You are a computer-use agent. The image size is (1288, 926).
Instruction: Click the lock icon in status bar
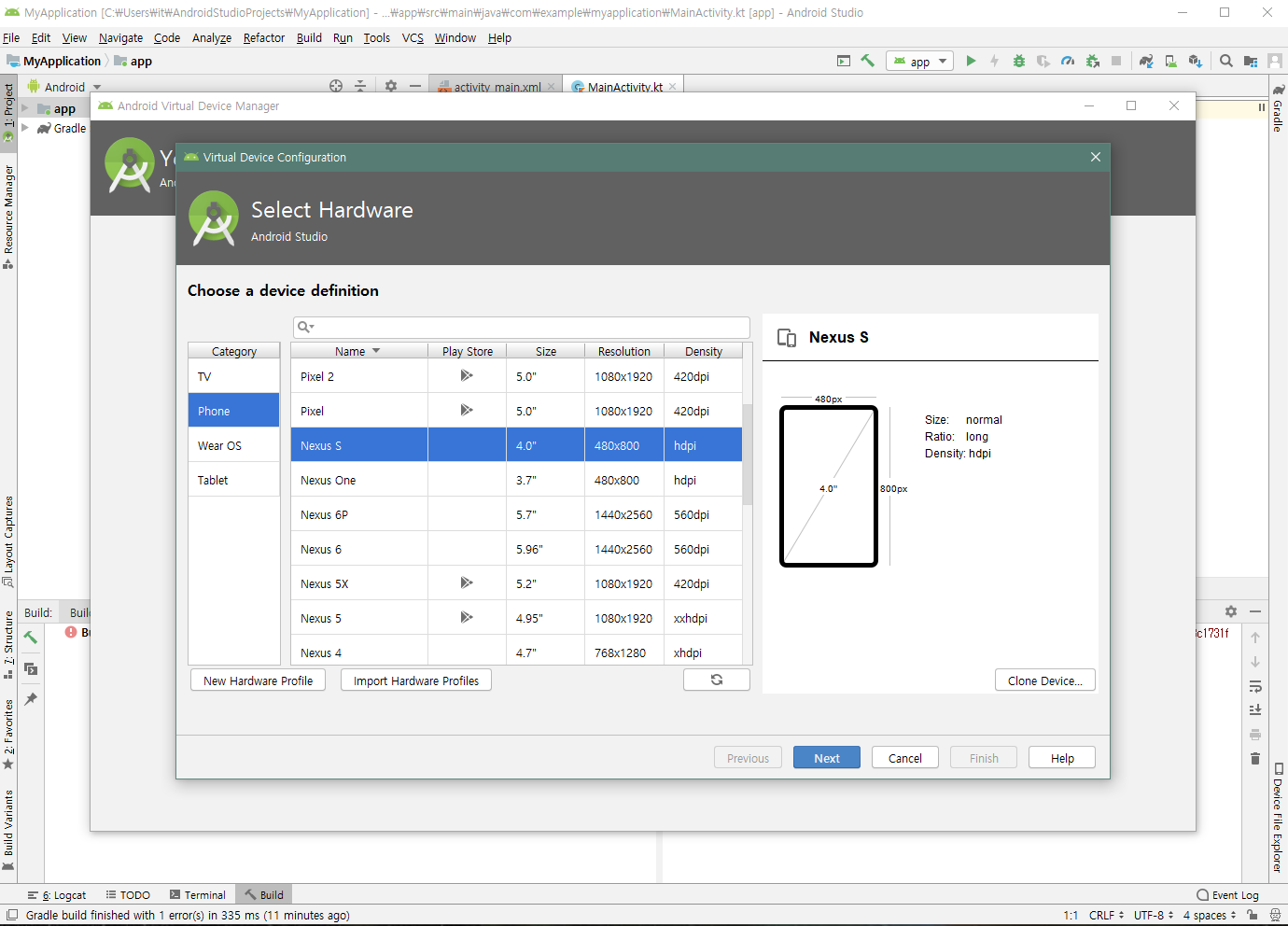(x=1253, y=915)
